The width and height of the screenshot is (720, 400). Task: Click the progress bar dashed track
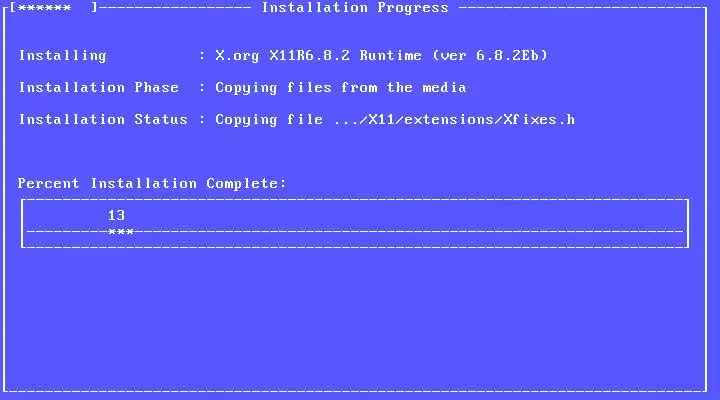point(354,232)
